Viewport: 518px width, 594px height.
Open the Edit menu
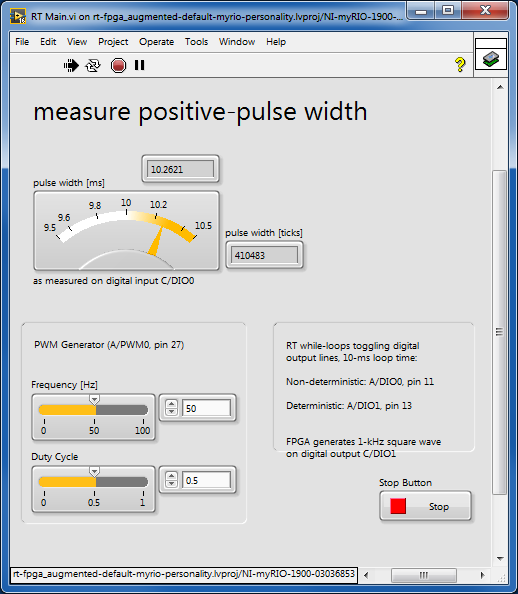coord(48,42)
